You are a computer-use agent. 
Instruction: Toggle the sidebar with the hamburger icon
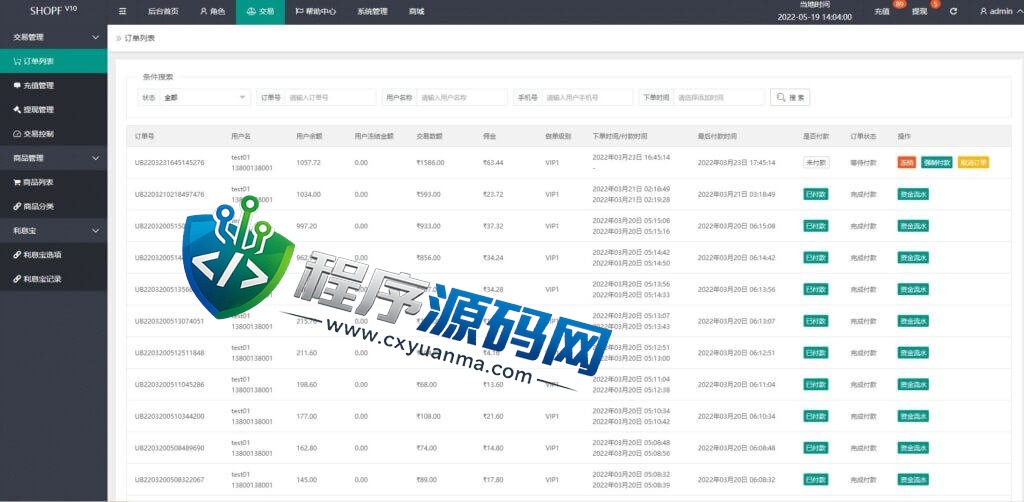click(x=122, y=11)
